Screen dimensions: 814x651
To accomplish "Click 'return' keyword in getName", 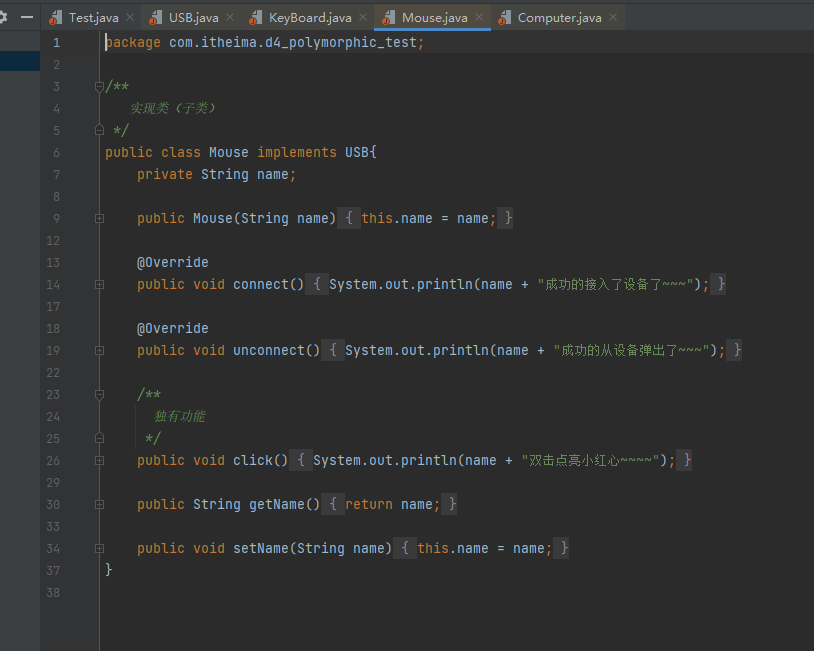I will tap(369, 505).
